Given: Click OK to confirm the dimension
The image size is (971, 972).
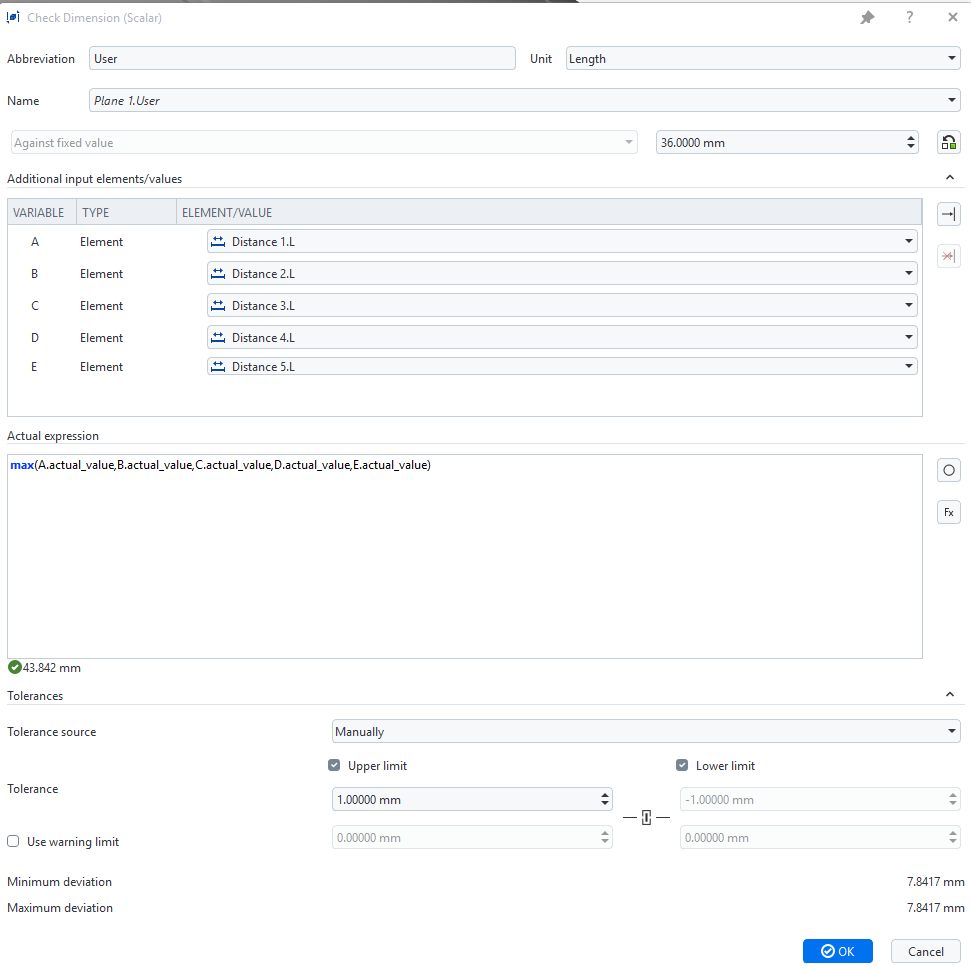Looking at the screenshot, I should (x=837, y=951).
